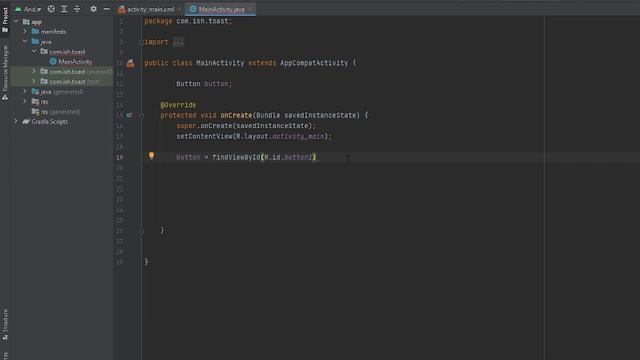Screen dimensions: 640x360
Task: Switch to activity_main.xml tab
Action: pos(151,9)
